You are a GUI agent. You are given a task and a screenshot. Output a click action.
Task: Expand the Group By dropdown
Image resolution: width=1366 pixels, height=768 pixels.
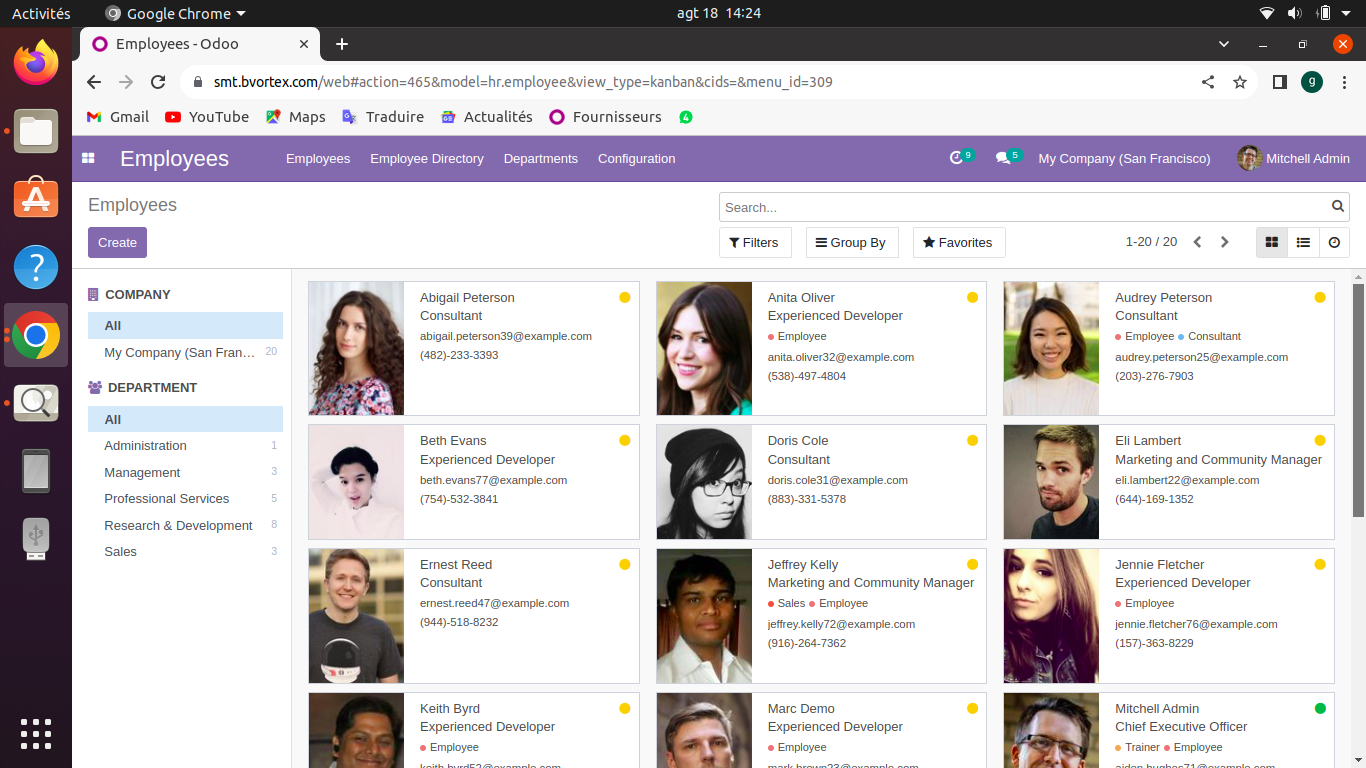pyautogui.click(x=851, y=242)
